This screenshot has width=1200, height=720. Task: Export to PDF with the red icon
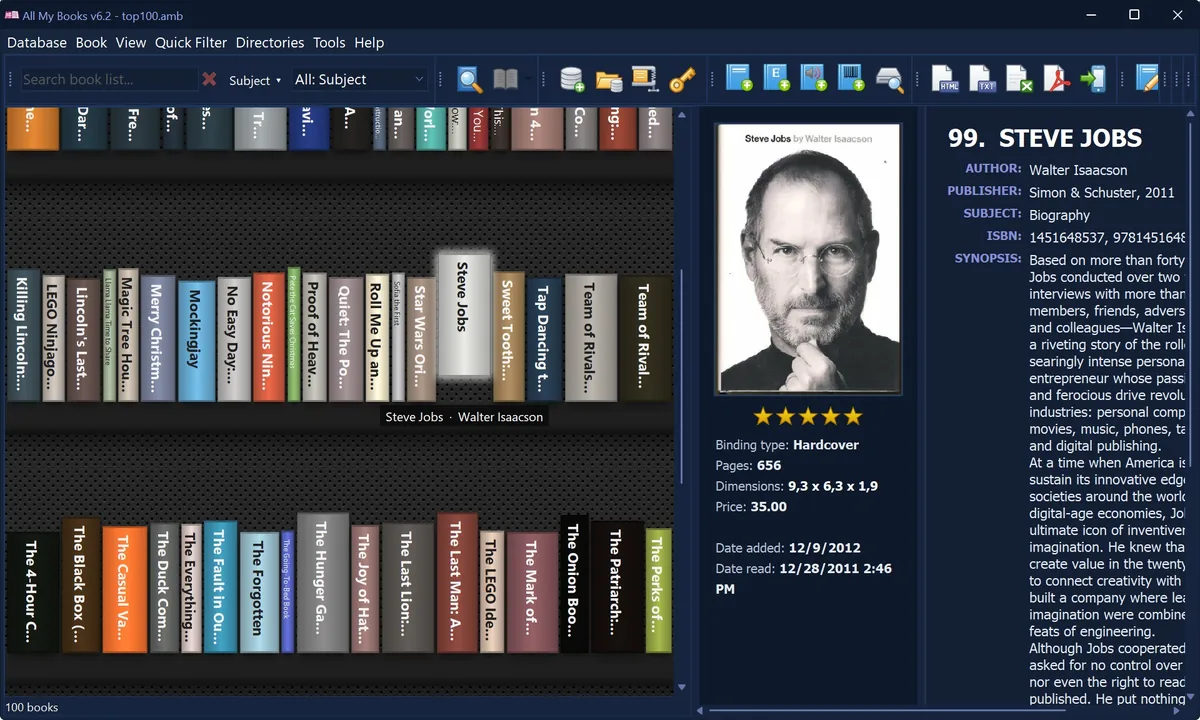point(1057,79)
